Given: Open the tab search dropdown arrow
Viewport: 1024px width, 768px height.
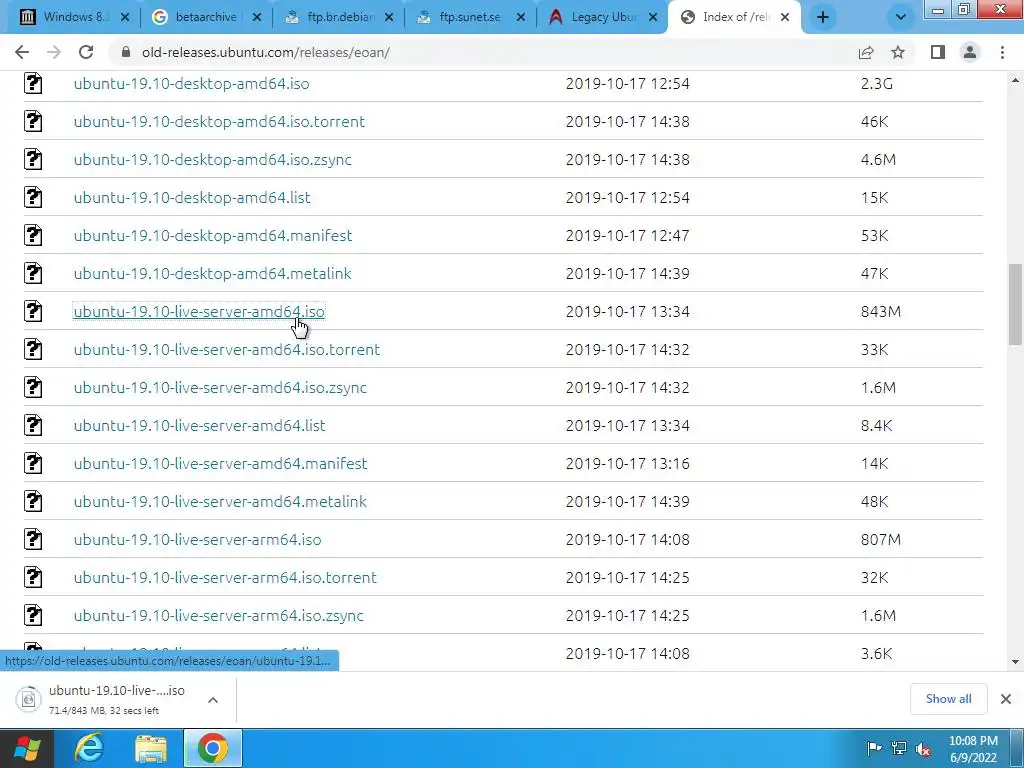Looking at the screenshot, I should pos(901,17).
